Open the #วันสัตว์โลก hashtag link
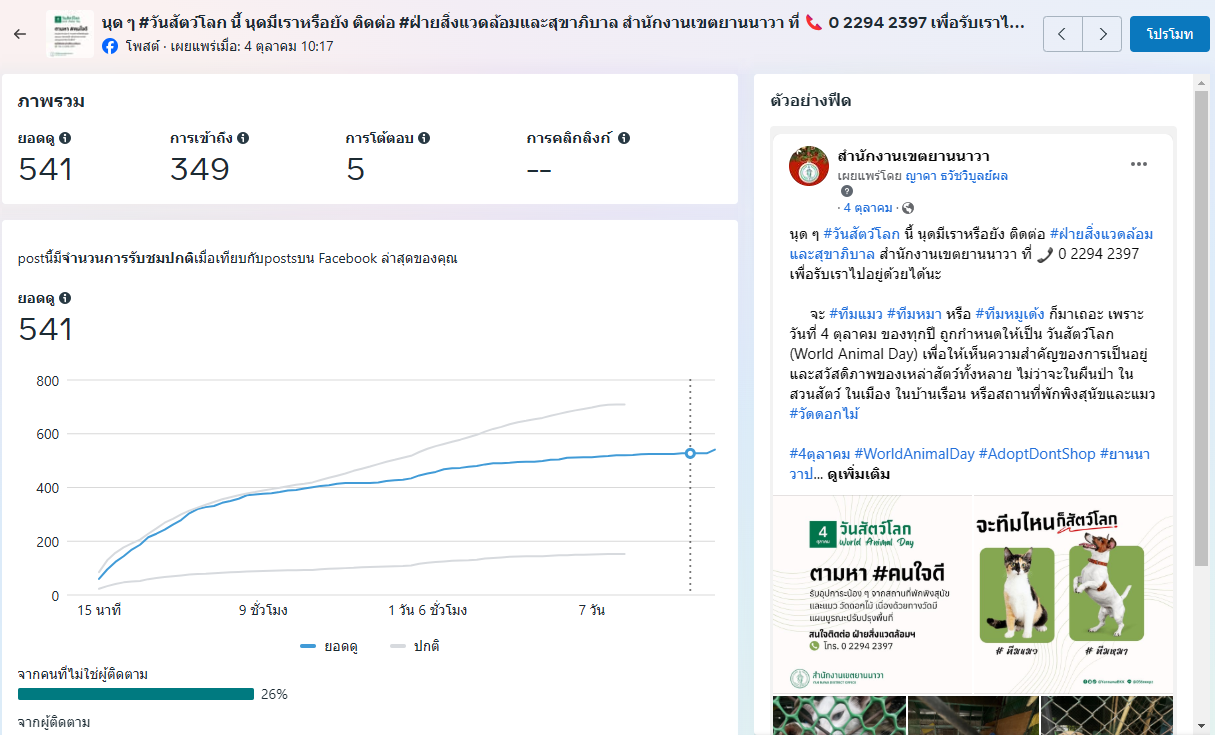The image size is (1215, 735). (x=861, y=234)
